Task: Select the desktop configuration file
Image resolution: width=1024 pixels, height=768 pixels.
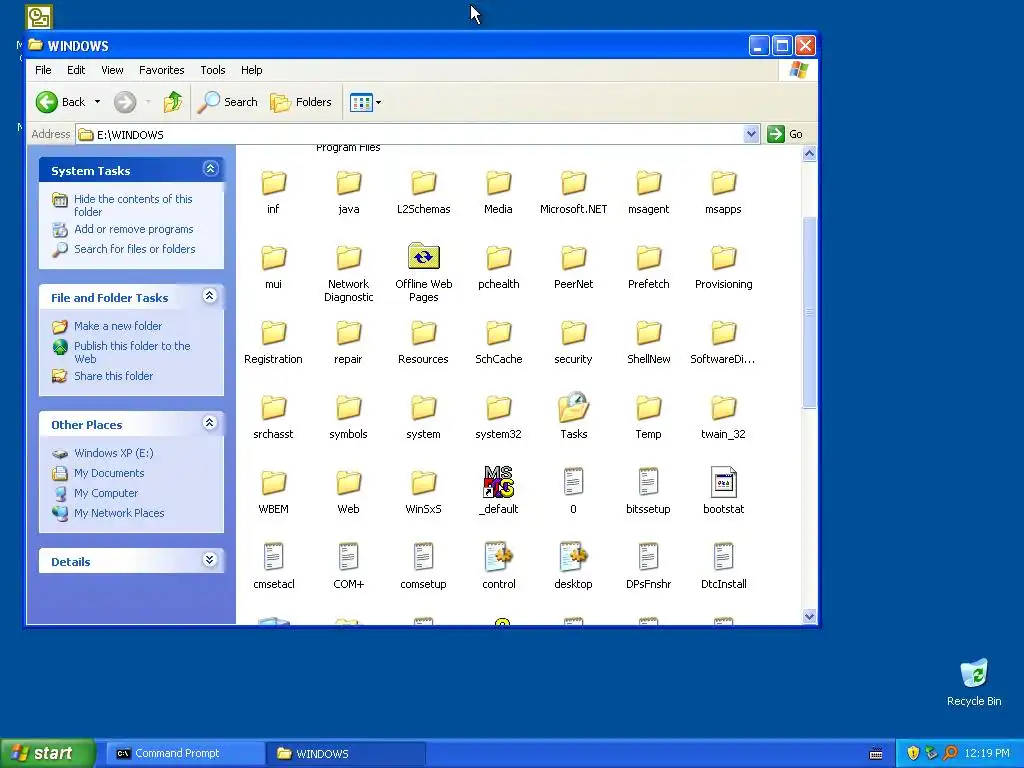Action: coord(573,566)
